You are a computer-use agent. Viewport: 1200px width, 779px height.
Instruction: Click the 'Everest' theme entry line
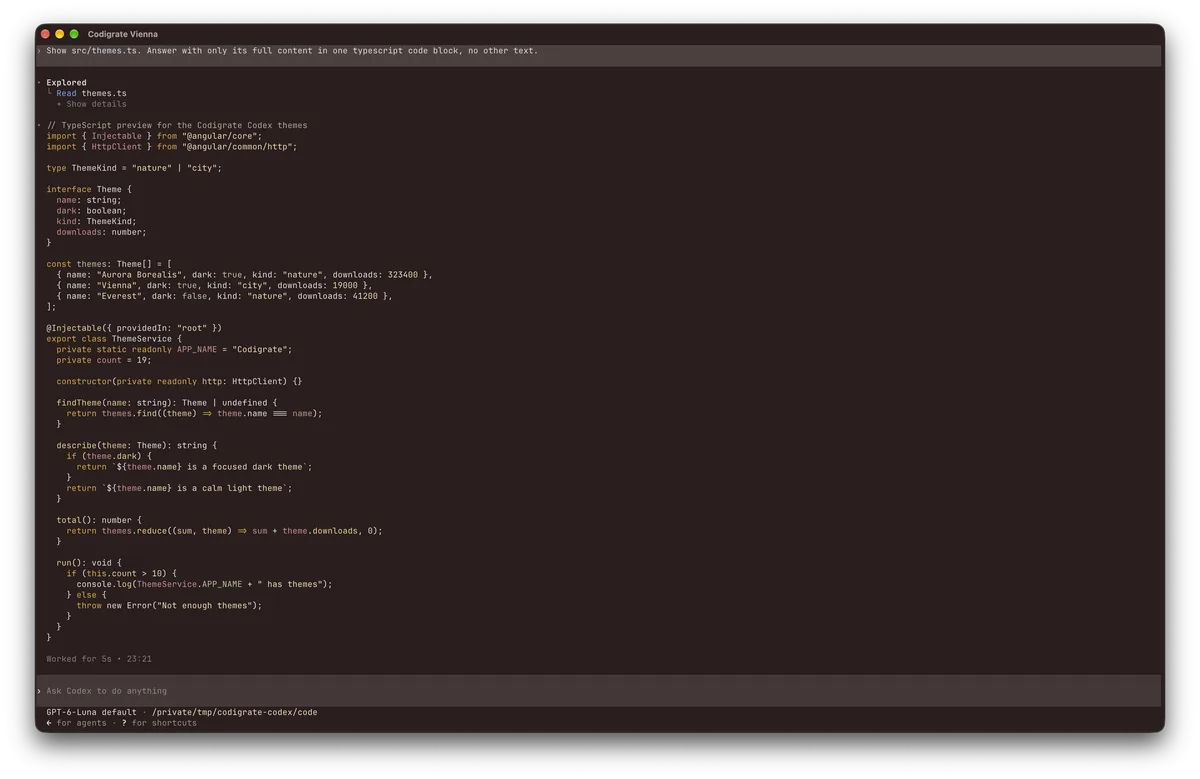(x=225, y=296)
